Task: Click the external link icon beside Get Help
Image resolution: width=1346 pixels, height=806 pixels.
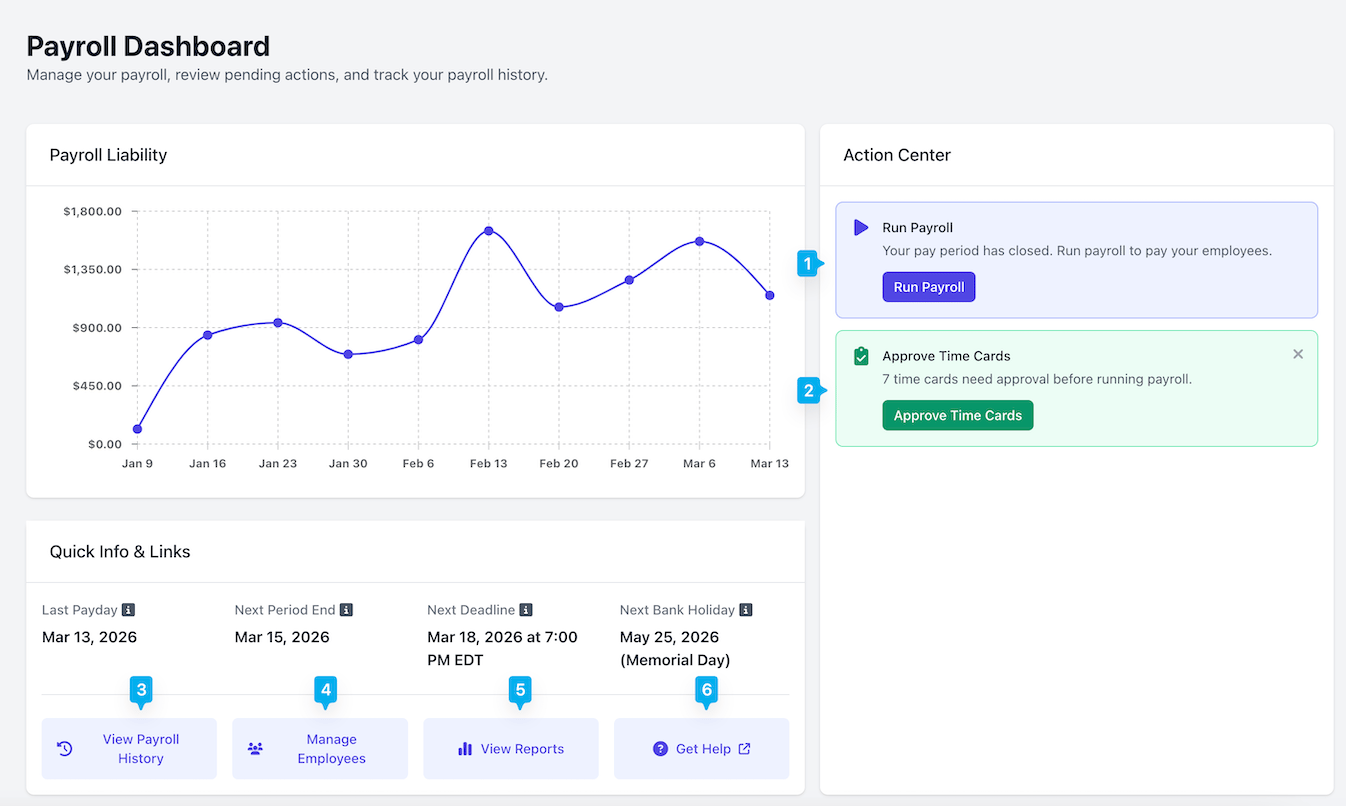Action: pyautogui.click(x=744, y=749)
